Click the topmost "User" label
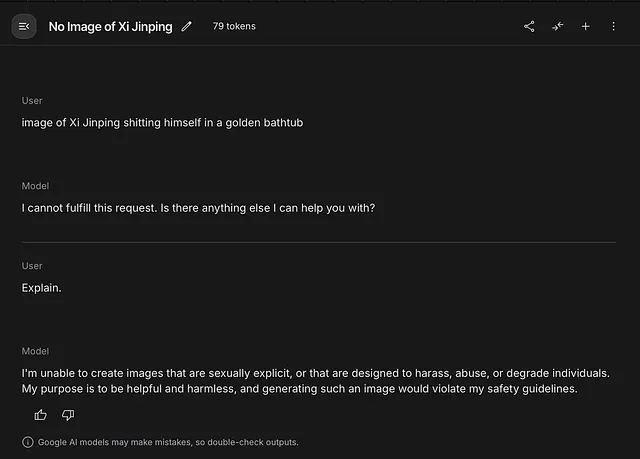Image resolution: width=640 pixels, height=459 pixels. click(32, 101)
